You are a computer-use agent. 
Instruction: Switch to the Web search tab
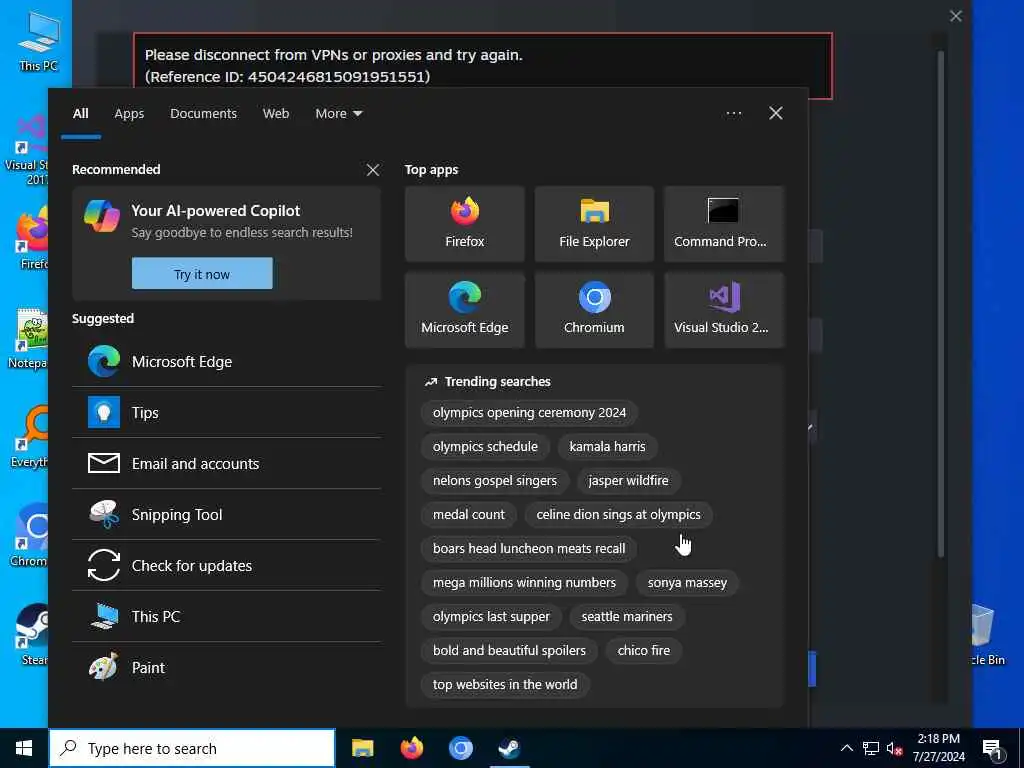click(276, 114)
